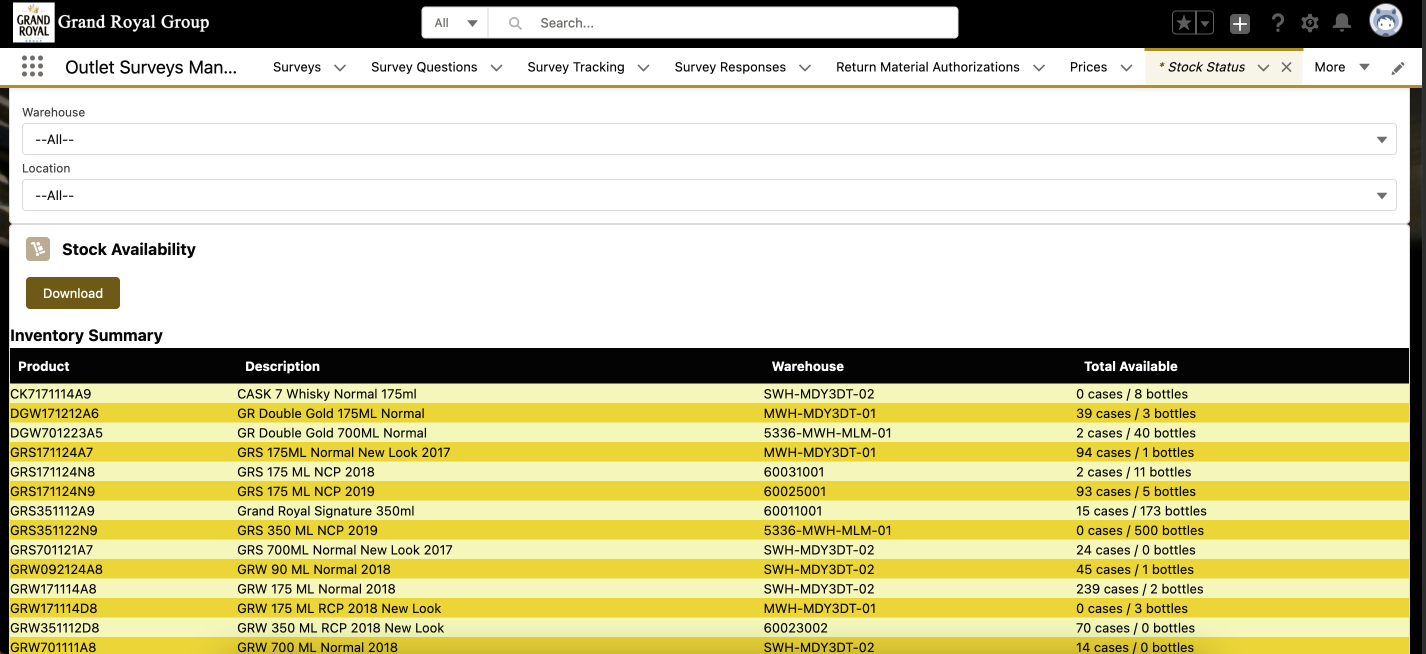Select product code GRS171124N8
The width and height of the screenshot is (1426, 654).
pos(53,472)
